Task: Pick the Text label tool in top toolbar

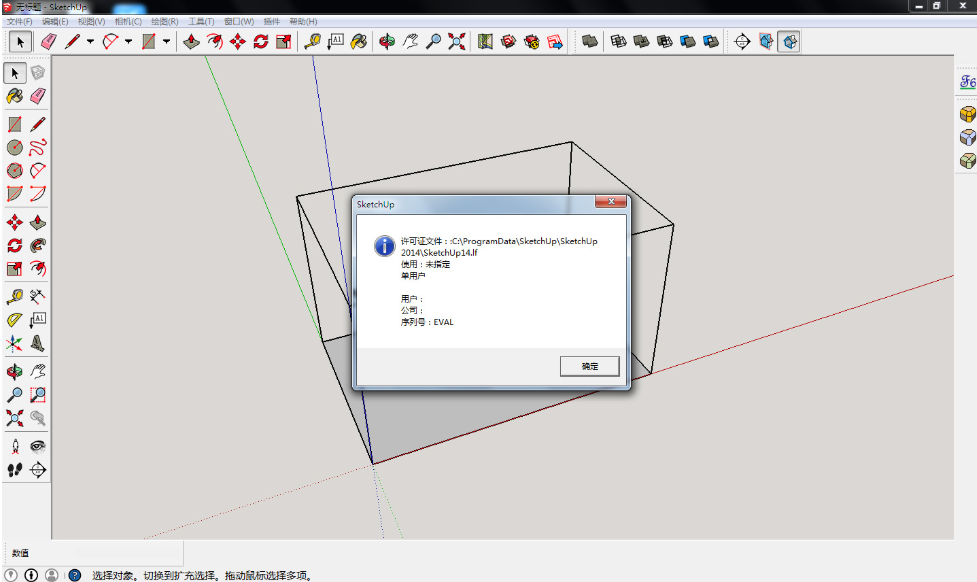Action: [336, 42]
